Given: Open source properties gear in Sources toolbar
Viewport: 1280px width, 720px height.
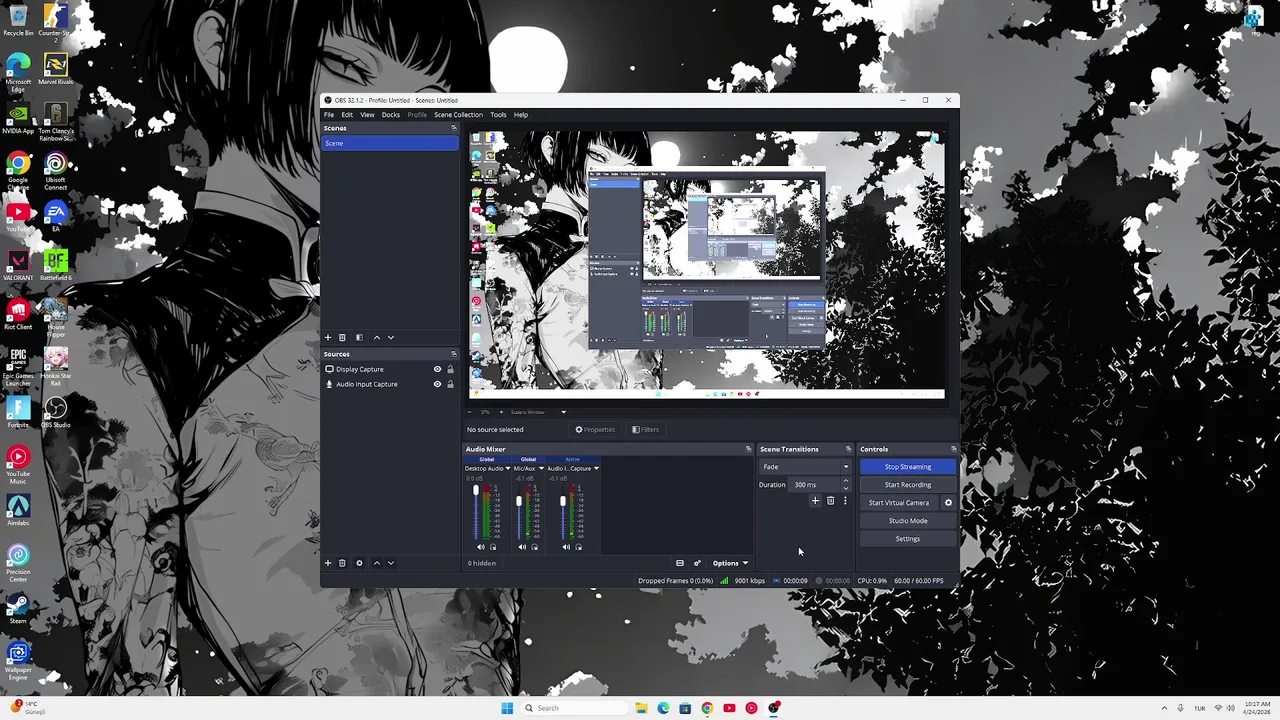Looking at the screenshot, I should [359, 563].
